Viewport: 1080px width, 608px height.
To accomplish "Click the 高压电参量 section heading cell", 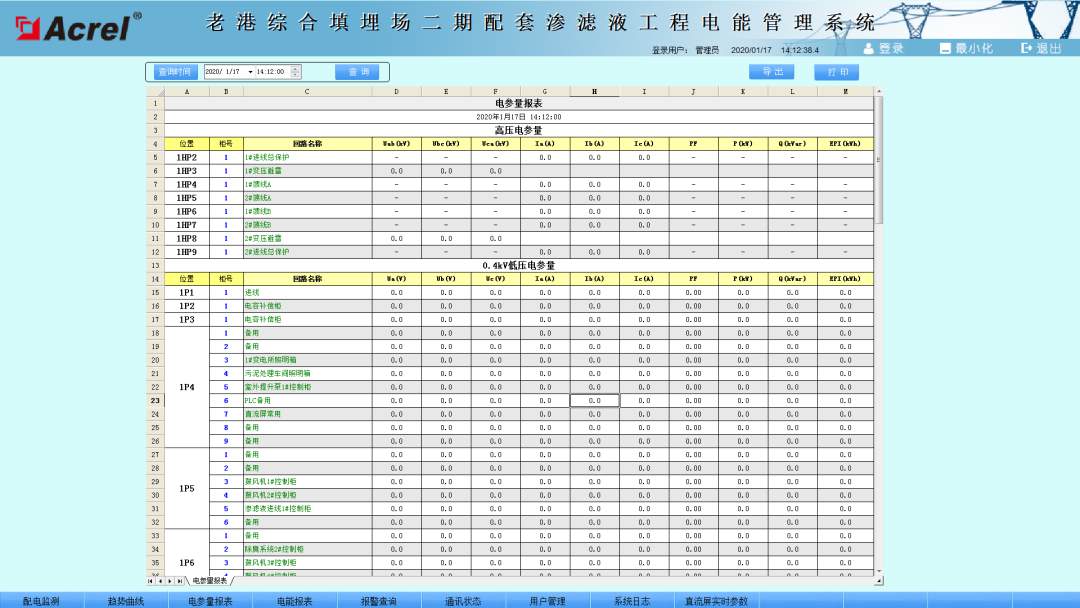I will pyautogui.click(x=519, y=130).
